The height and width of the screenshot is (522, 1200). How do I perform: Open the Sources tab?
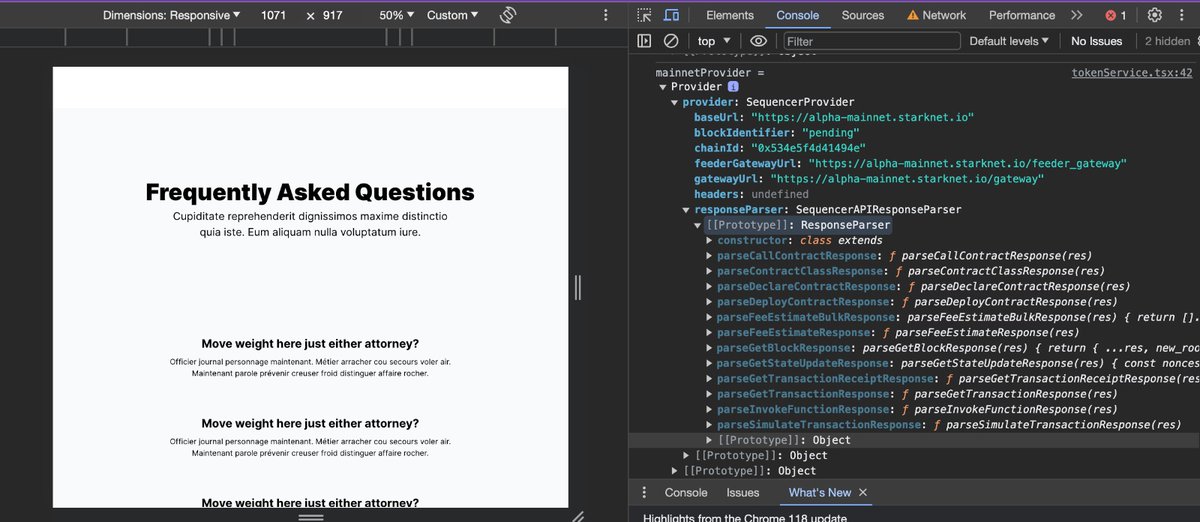pos(862,15)
